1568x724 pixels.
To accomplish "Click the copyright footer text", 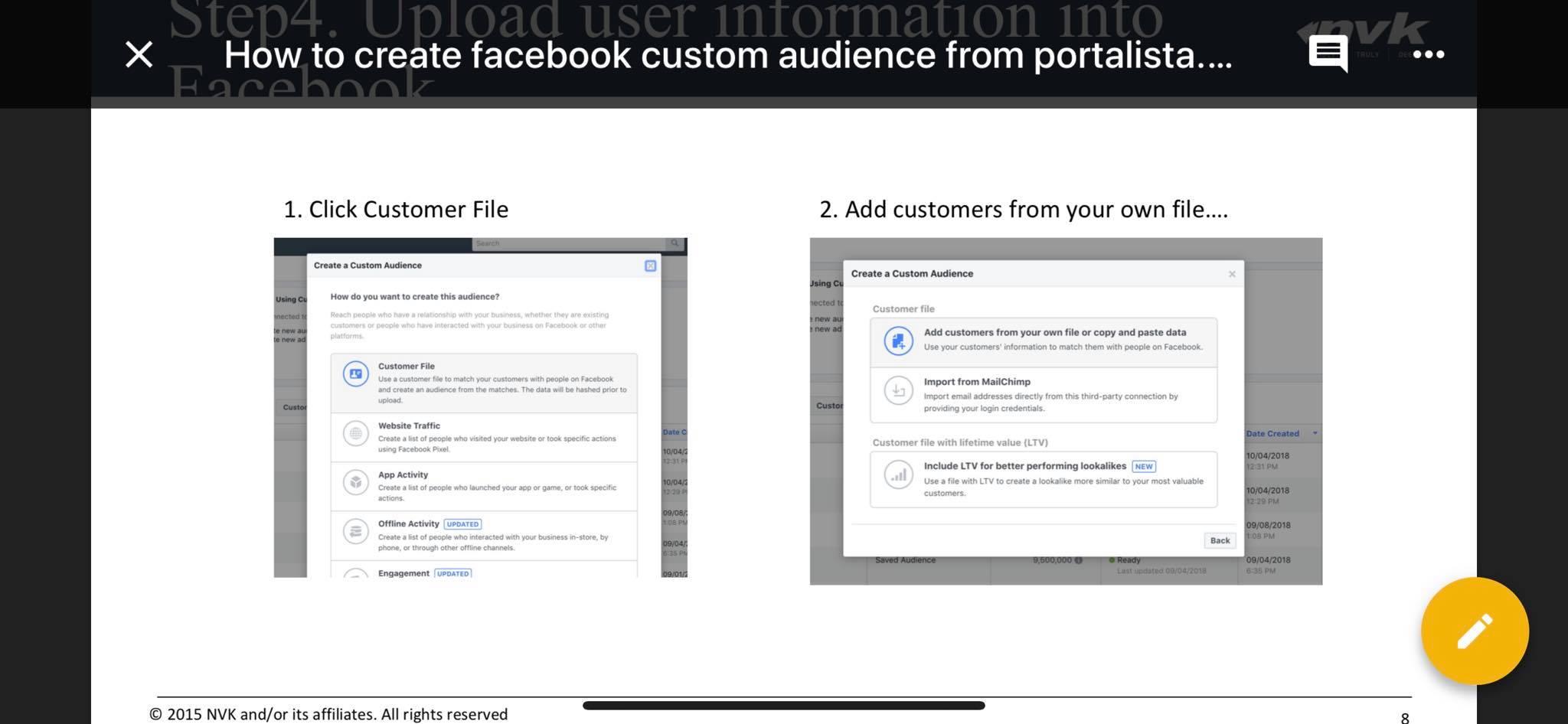I will click(328, 714).
